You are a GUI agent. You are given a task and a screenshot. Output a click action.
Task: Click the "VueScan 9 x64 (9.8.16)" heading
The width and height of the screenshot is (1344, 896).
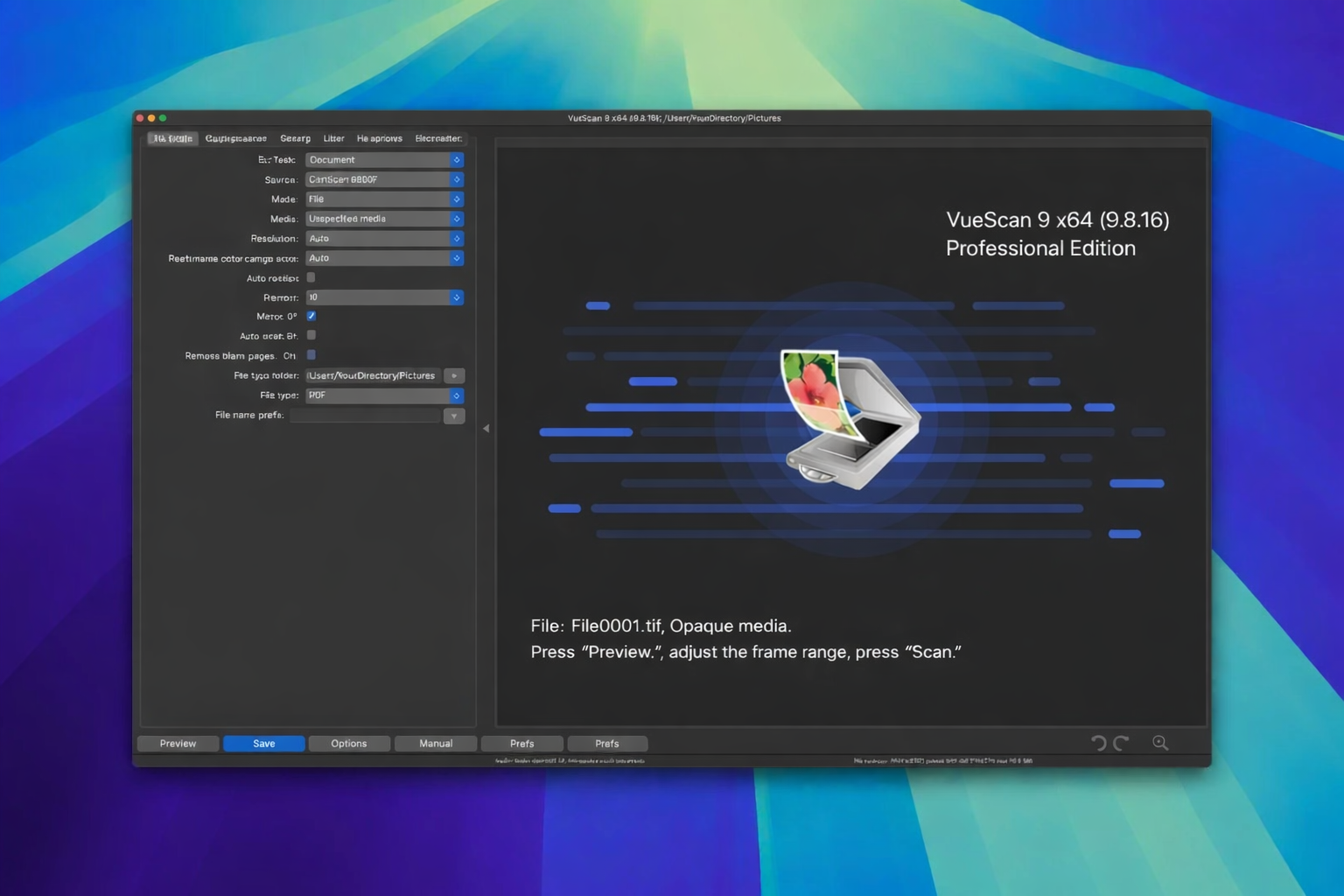click(1058, 220)
